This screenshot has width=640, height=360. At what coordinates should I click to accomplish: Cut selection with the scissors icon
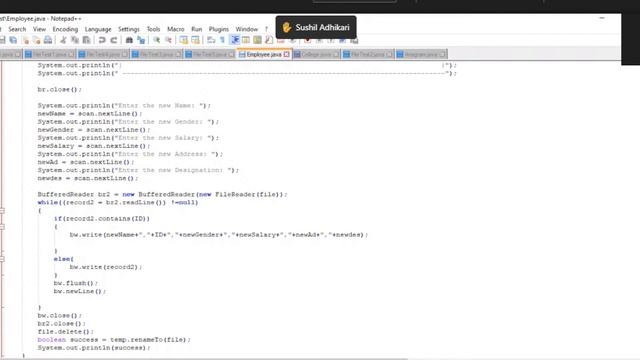63,40
